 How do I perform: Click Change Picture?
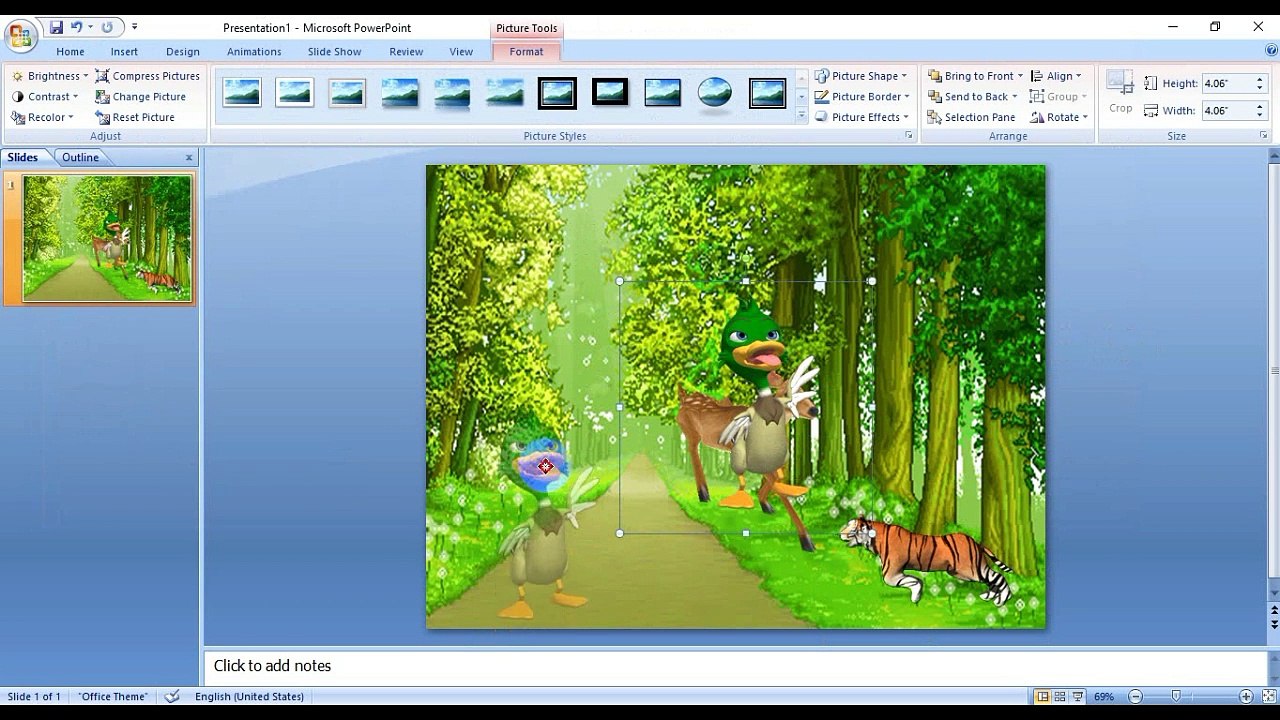click(x=141, y=97)
